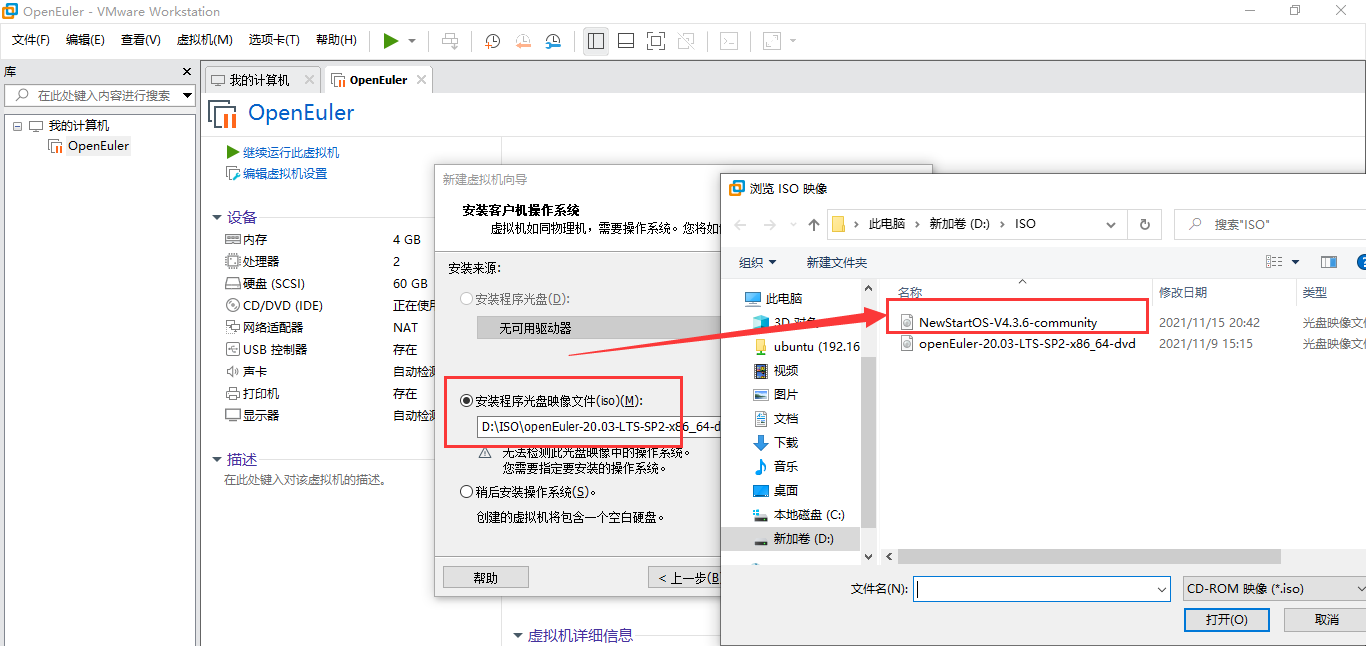Click the send Ctrl+Alt+Del toolbar icon
The width and height of the screenshot is (1366, 646).
click(x=450, y=41)
